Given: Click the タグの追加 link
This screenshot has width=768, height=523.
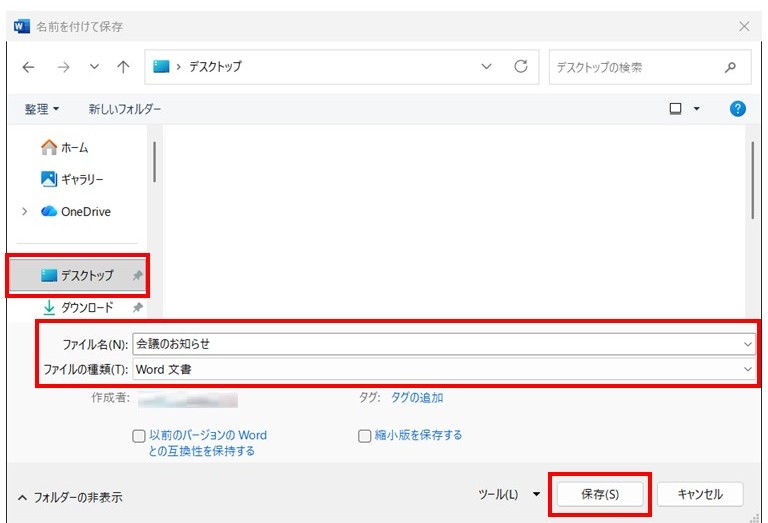Looking at the screenshot, I should 417,398.
